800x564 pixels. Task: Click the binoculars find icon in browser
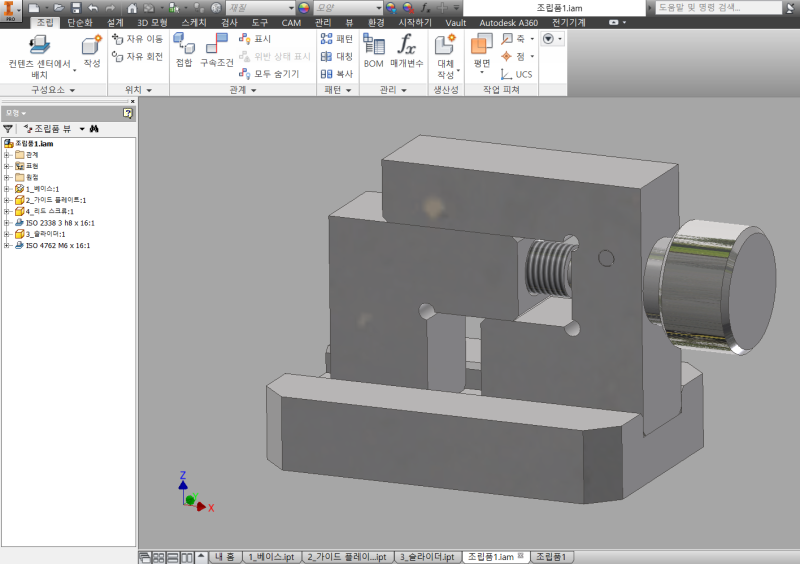pyautogui.click(x=95, y=129)
